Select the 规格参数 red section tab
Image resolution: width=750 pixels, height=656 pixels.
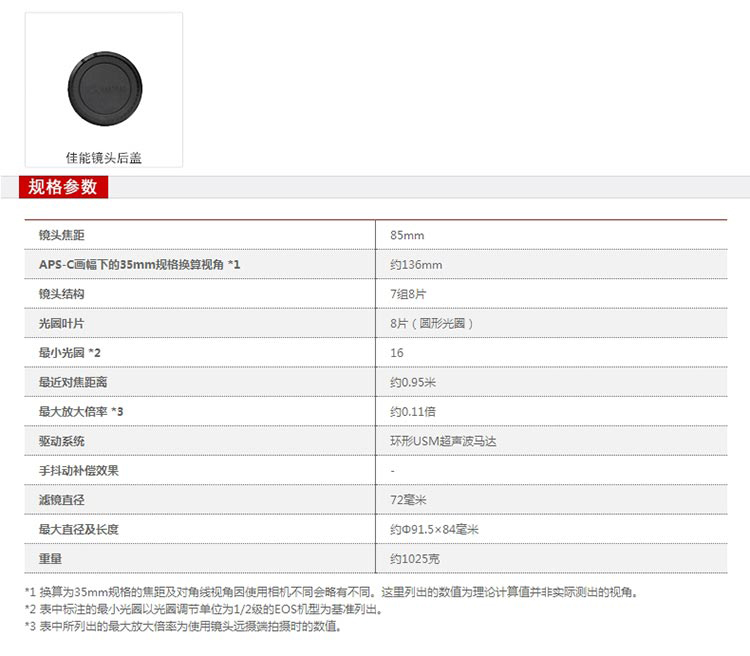[x=63, y=187]
